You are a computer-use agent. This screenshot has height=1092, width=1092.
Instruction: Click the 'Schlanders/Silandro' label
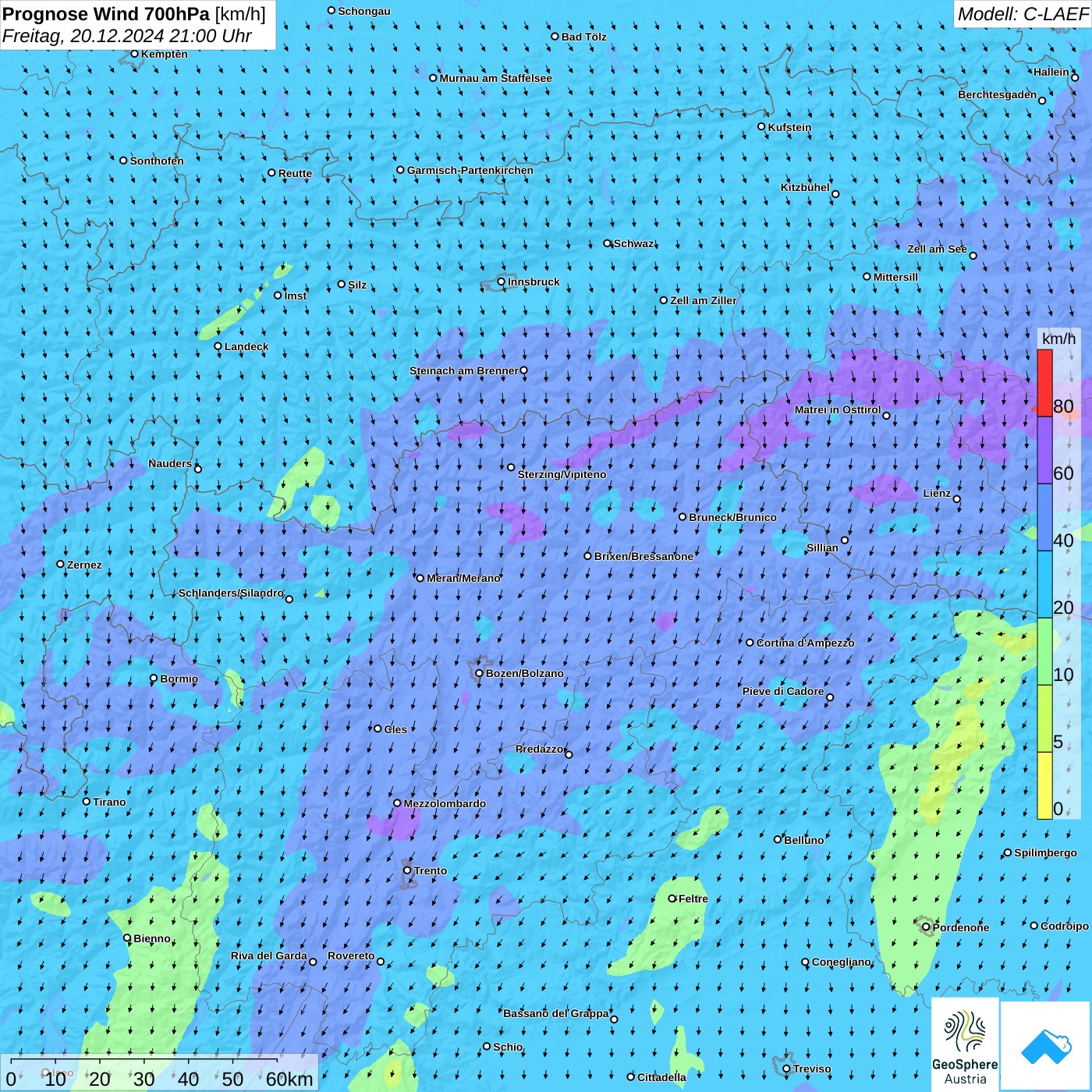(231, 593)
